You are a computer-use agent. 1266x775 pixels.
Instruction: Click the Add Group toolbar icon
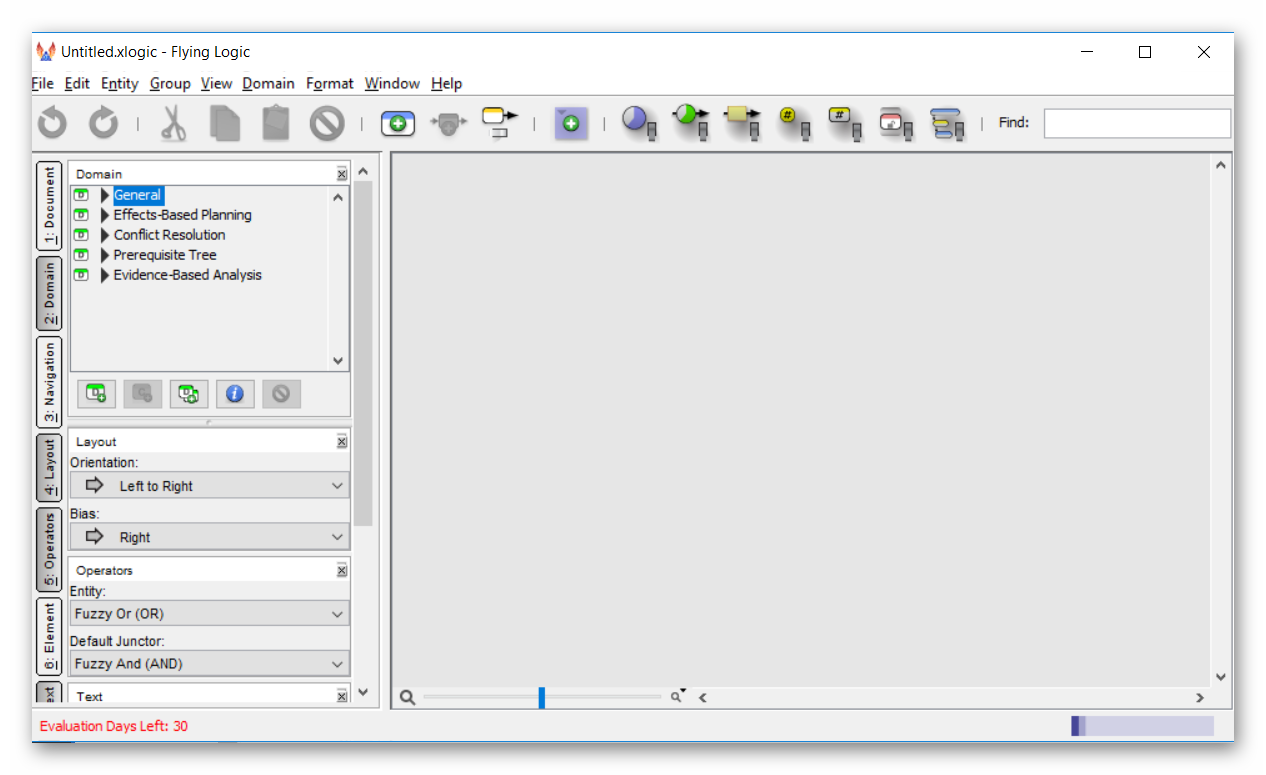pyautogui.click(x=571, y=123)
